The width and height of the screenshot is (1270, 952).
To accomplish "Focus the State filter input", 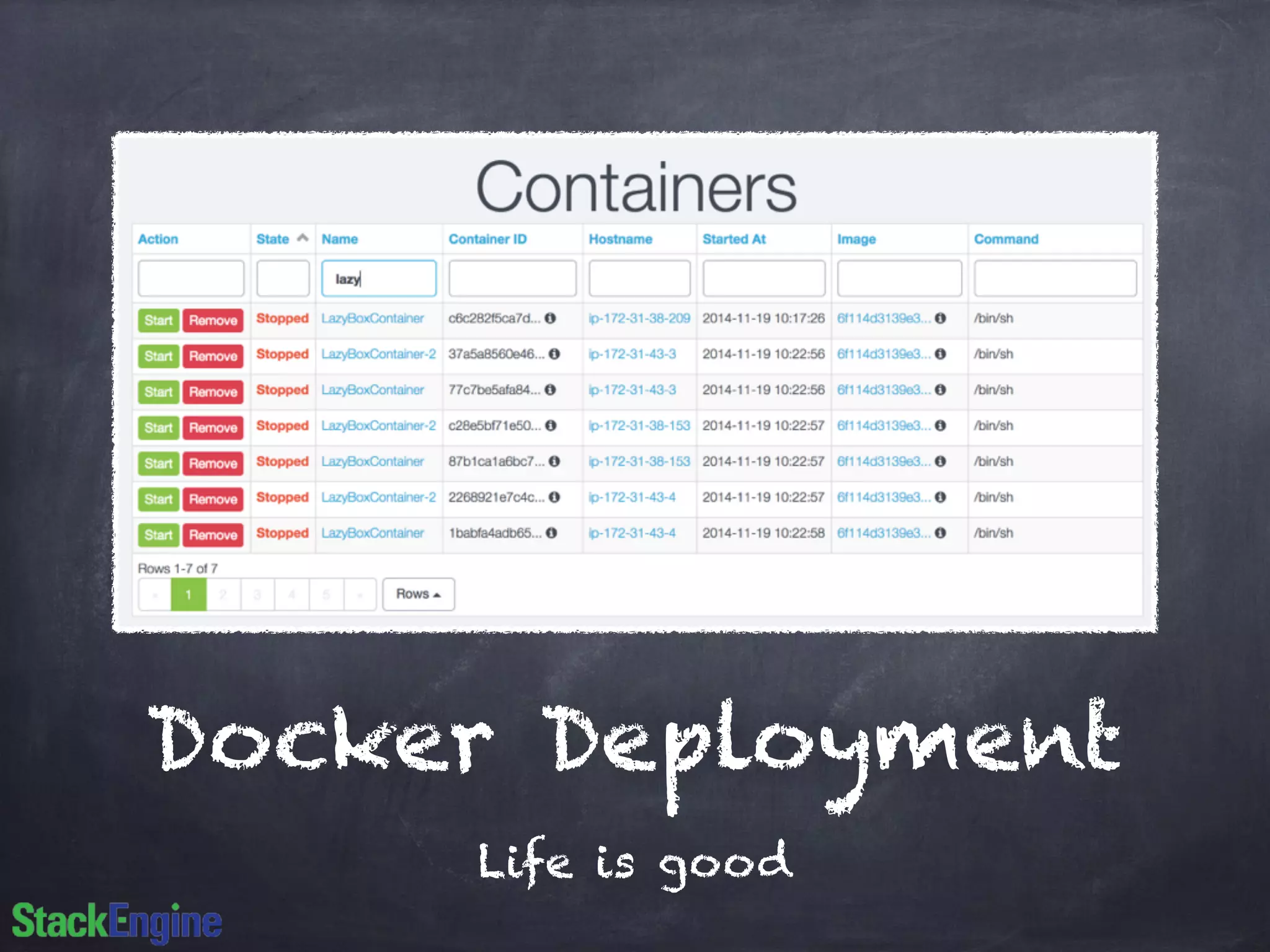I will (283, 278).
